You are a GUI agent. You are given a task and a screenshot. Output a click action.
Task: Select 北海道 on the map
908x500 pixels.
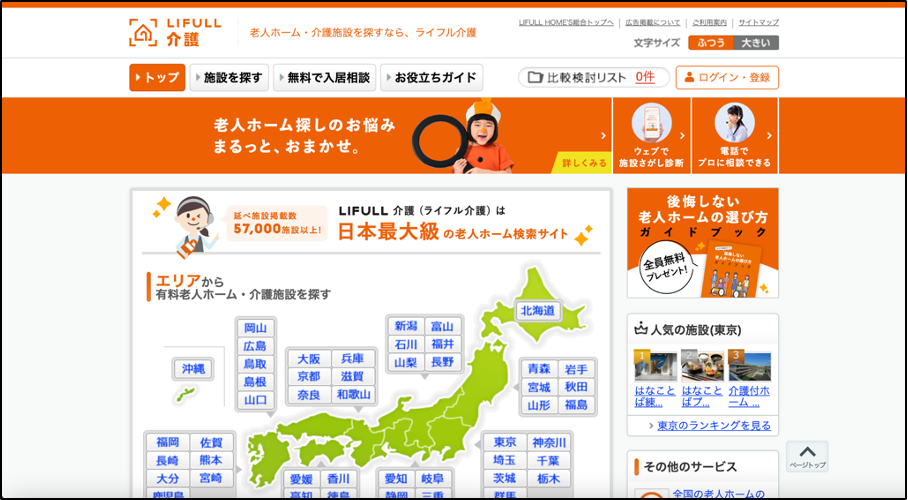click(x=538, y=311)
